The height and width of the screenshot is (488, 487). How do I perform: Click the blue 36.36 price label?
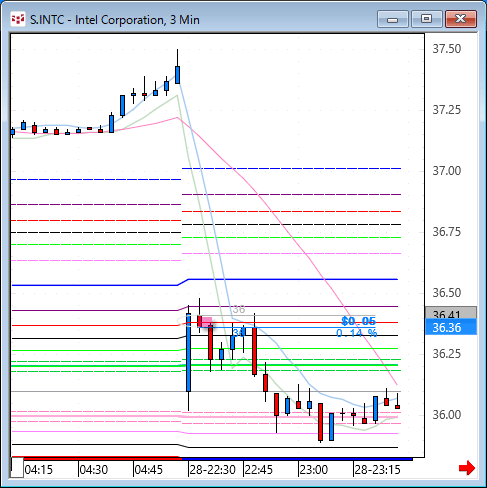(451, 327)
